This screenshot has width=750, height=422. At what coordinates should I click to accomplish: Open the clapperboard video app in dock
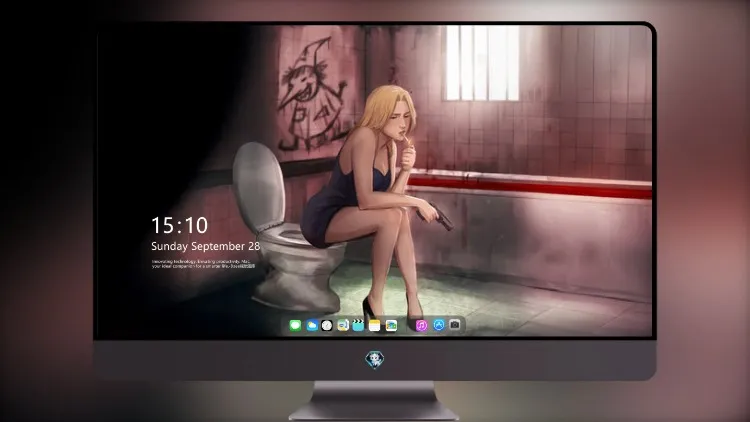click(x=358, y=325)
